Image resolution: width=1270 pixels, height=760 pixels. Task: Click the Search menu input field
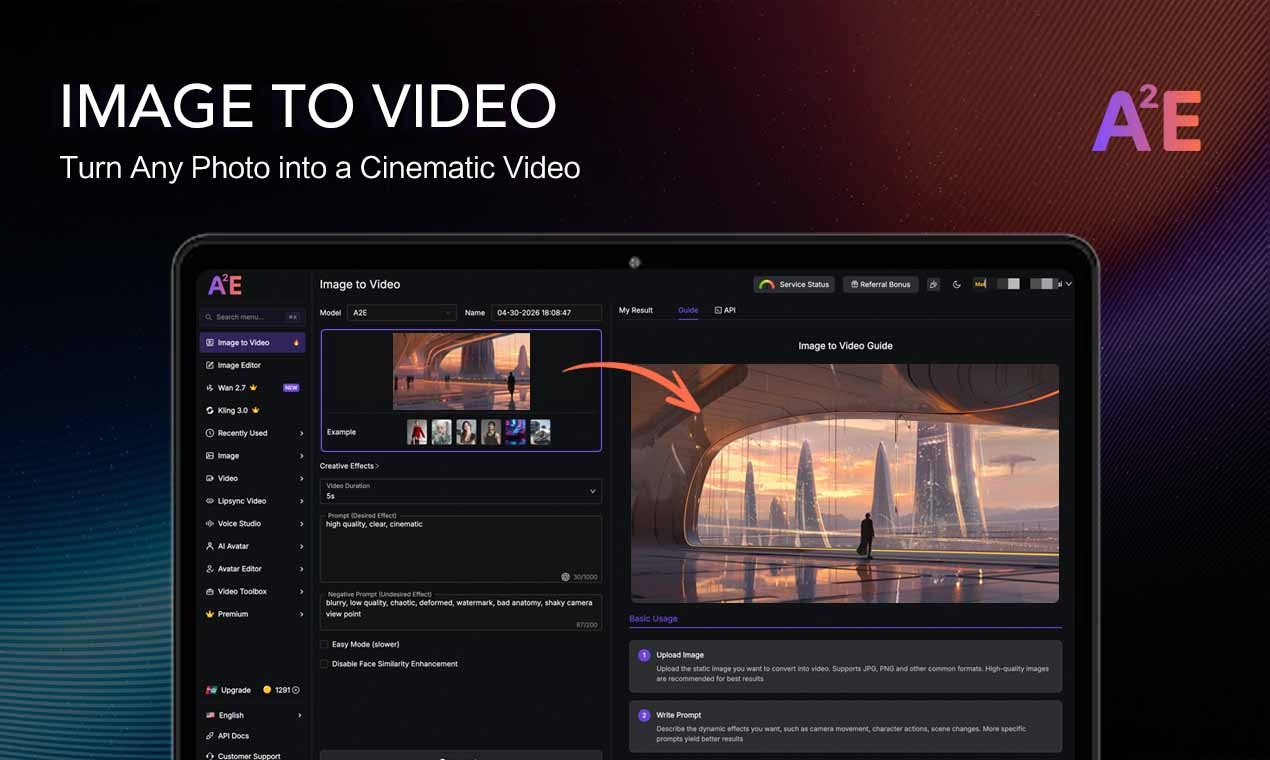tap(252, 317)
